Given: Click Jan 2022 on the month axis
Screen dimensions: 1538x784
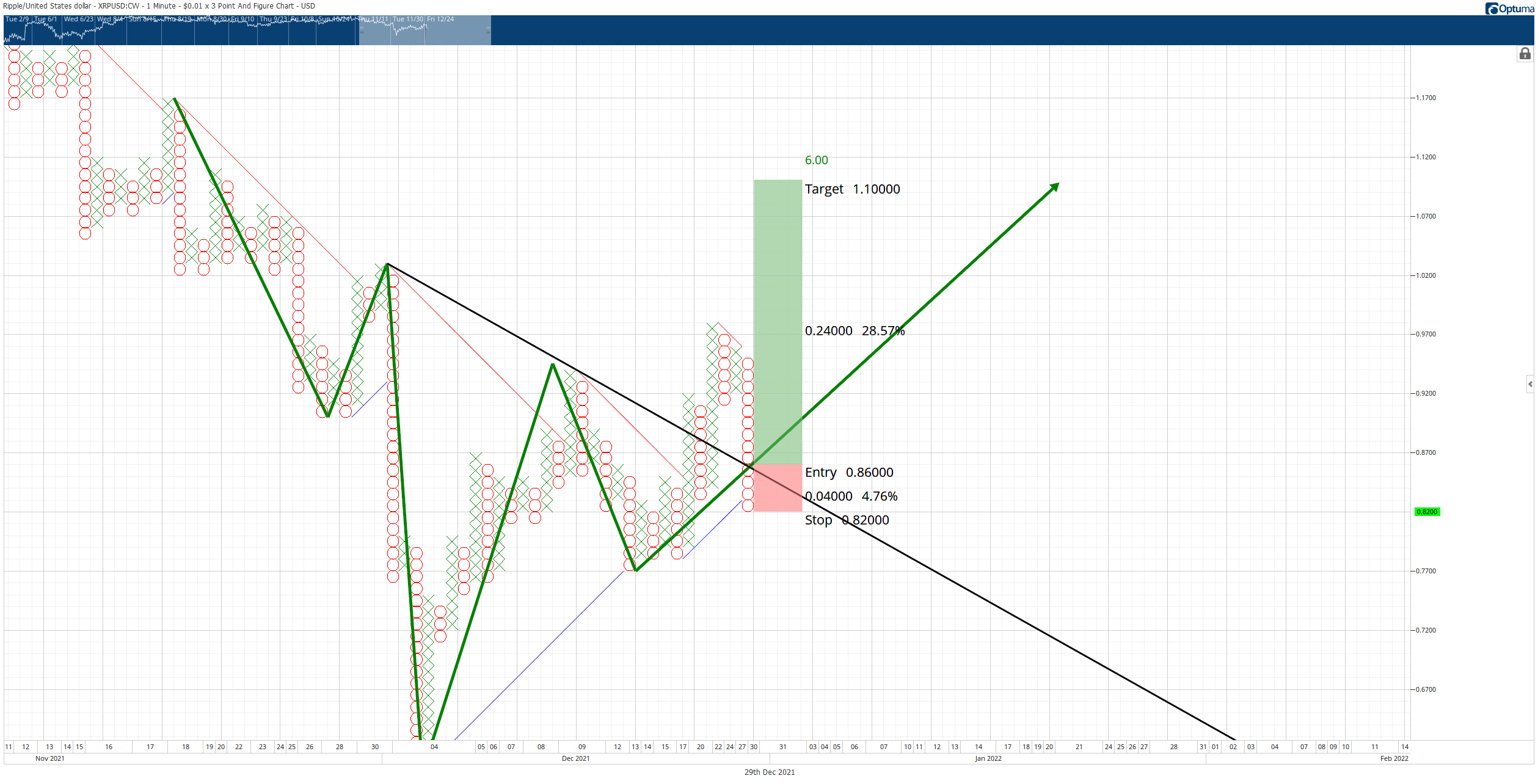Looking at the screenshot, I should 988,758.
